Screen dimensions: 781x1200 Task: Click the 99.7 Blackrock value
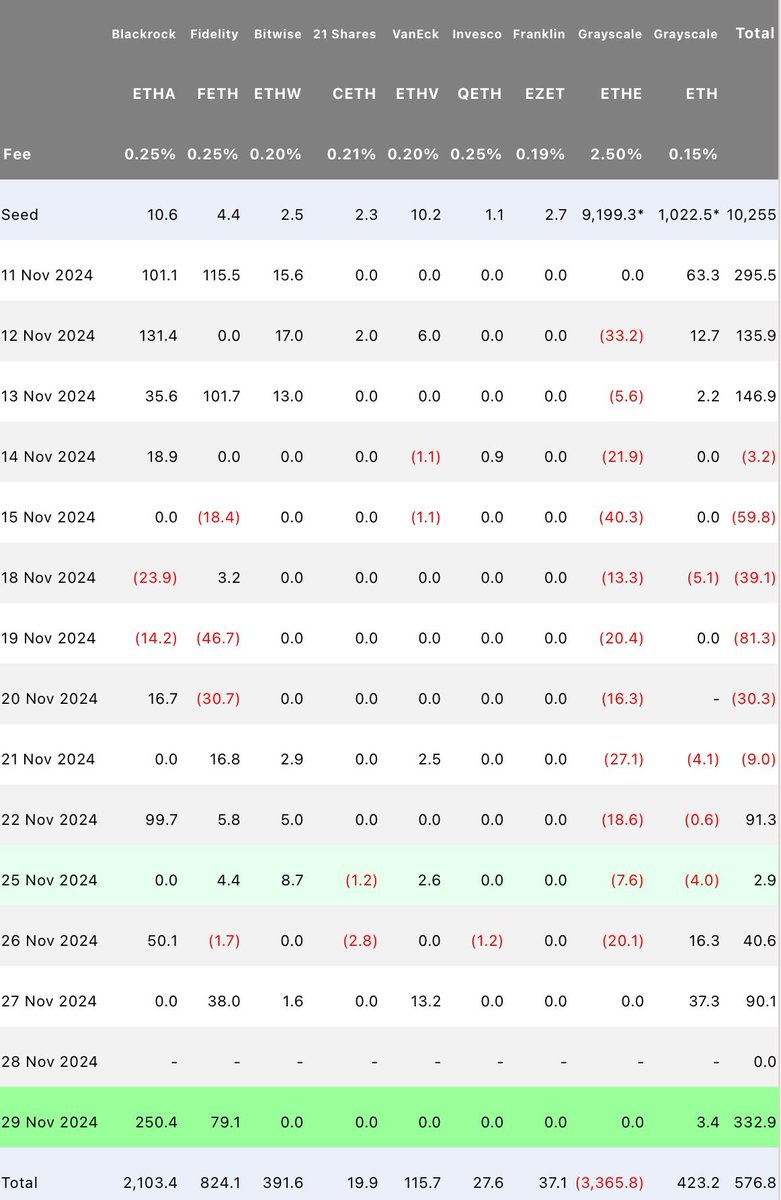pos(161,820)
